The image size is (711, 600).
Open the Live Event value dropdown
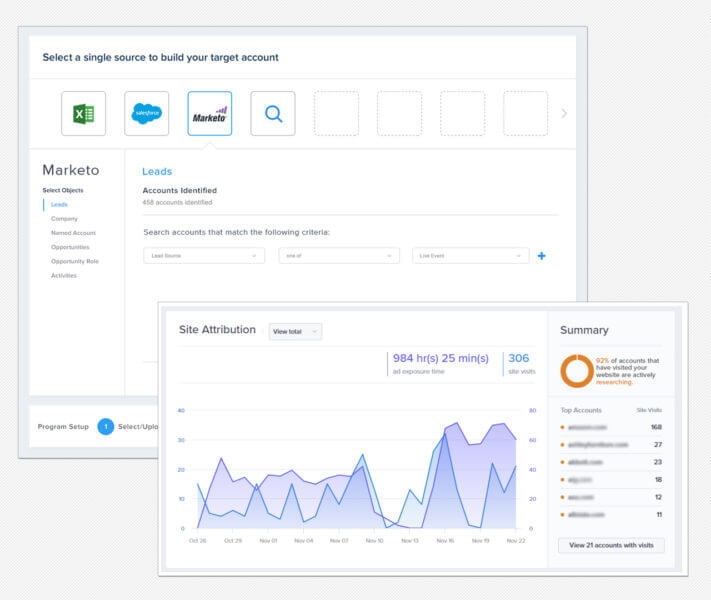coord(471,256)
